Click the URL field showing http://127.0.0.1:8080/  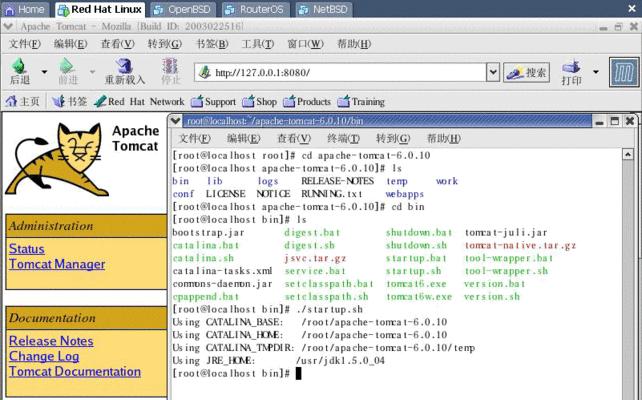tap(341, 72)
